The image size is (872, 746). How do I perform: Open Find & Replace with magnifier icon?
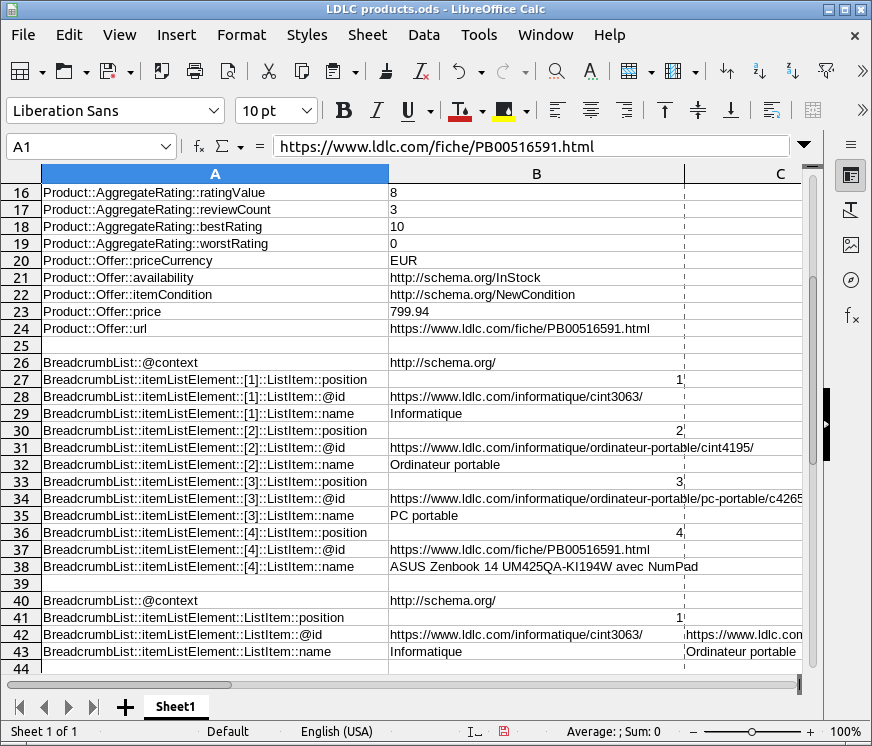556,72
